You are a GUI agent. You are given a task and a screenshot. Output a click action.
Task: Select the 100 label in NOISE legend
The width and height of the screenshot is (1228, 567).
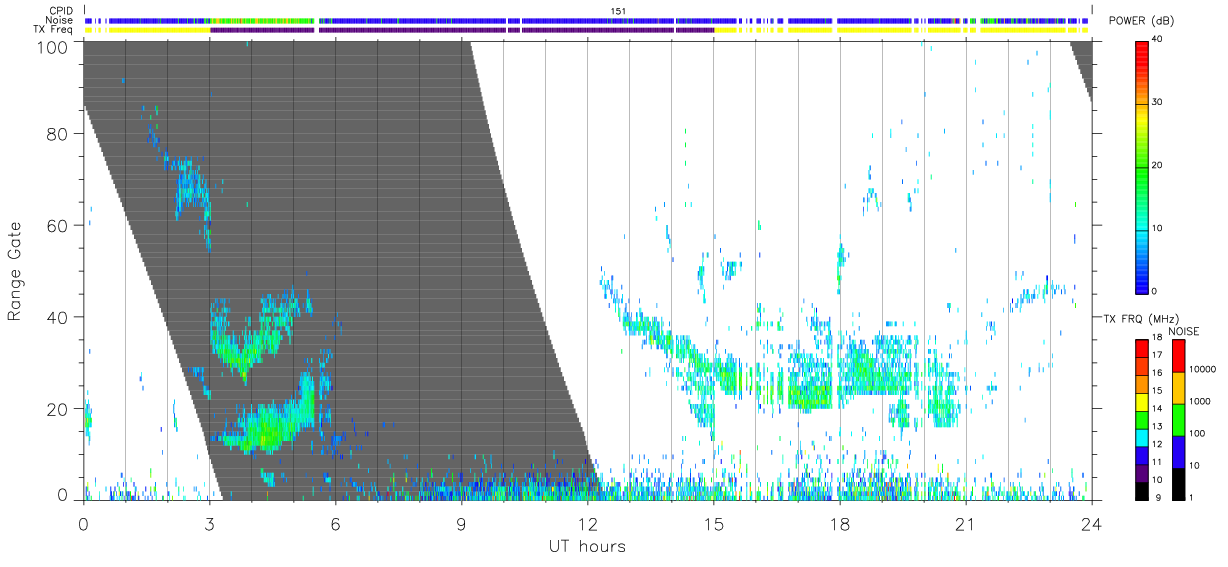[x=1199, y=434]
